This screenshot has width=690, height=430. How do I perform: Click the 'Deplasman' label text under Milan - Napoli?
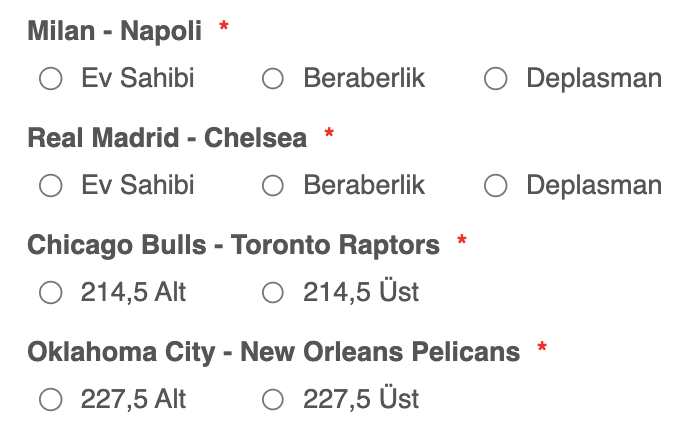point(594,79)
